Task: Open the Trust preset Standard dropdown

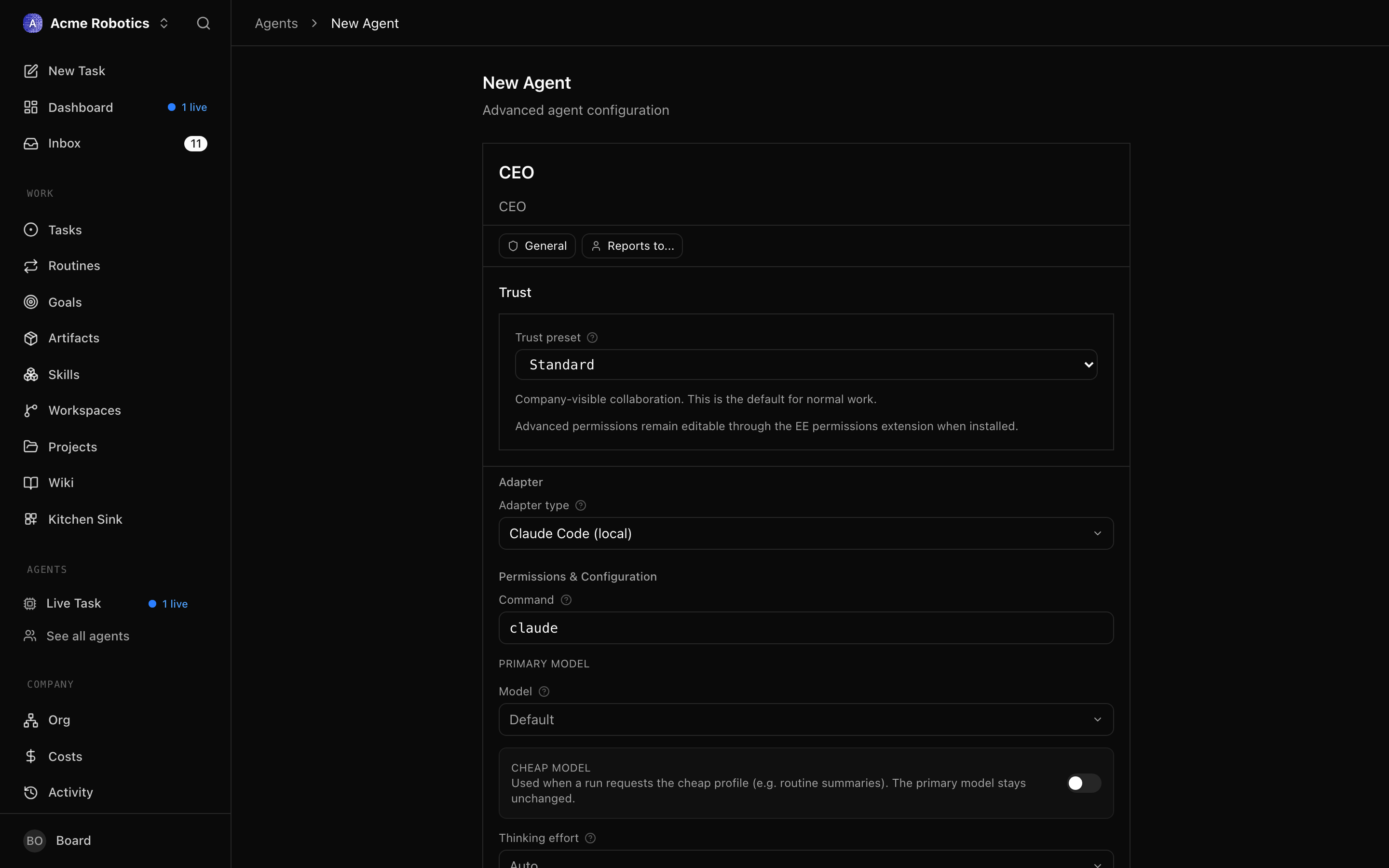Action: 806,365
